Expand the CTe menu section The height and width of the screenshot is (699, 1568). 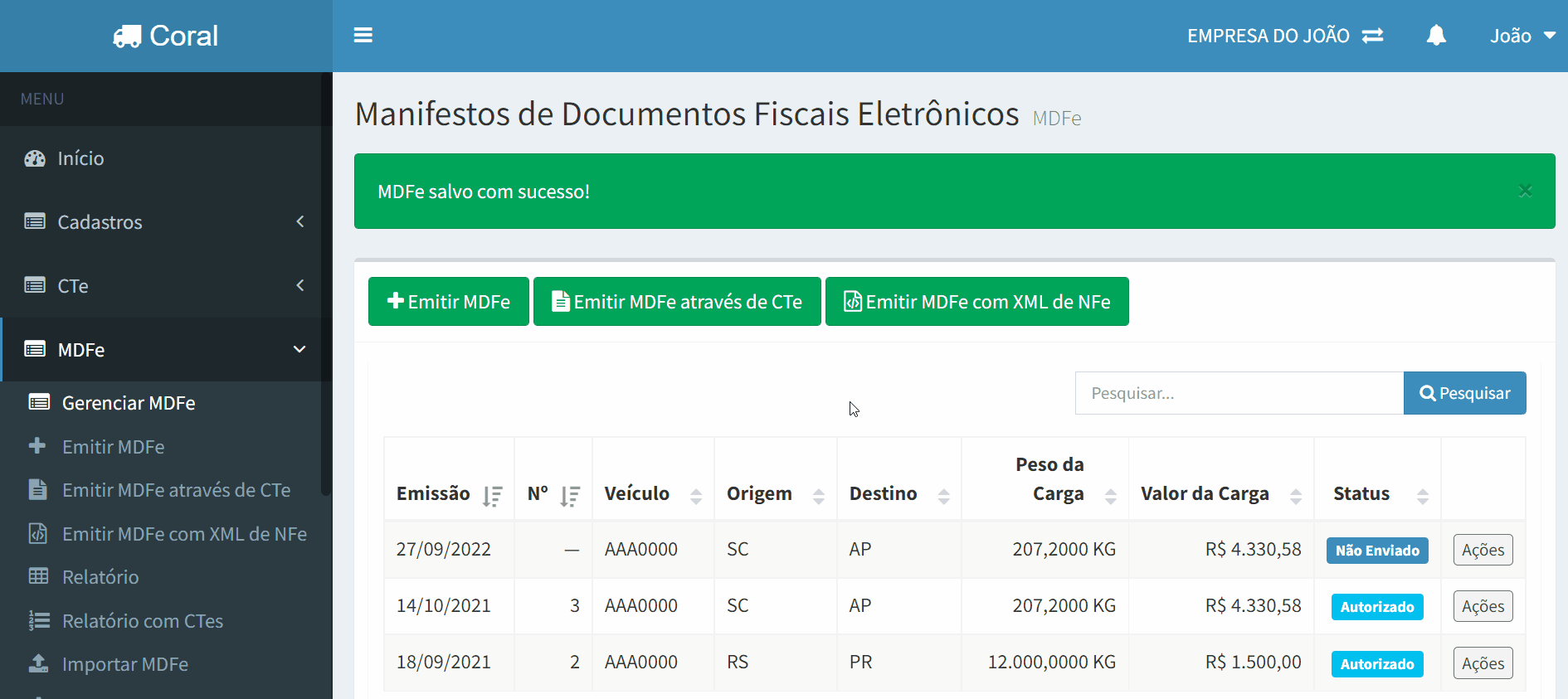[166, 286]
